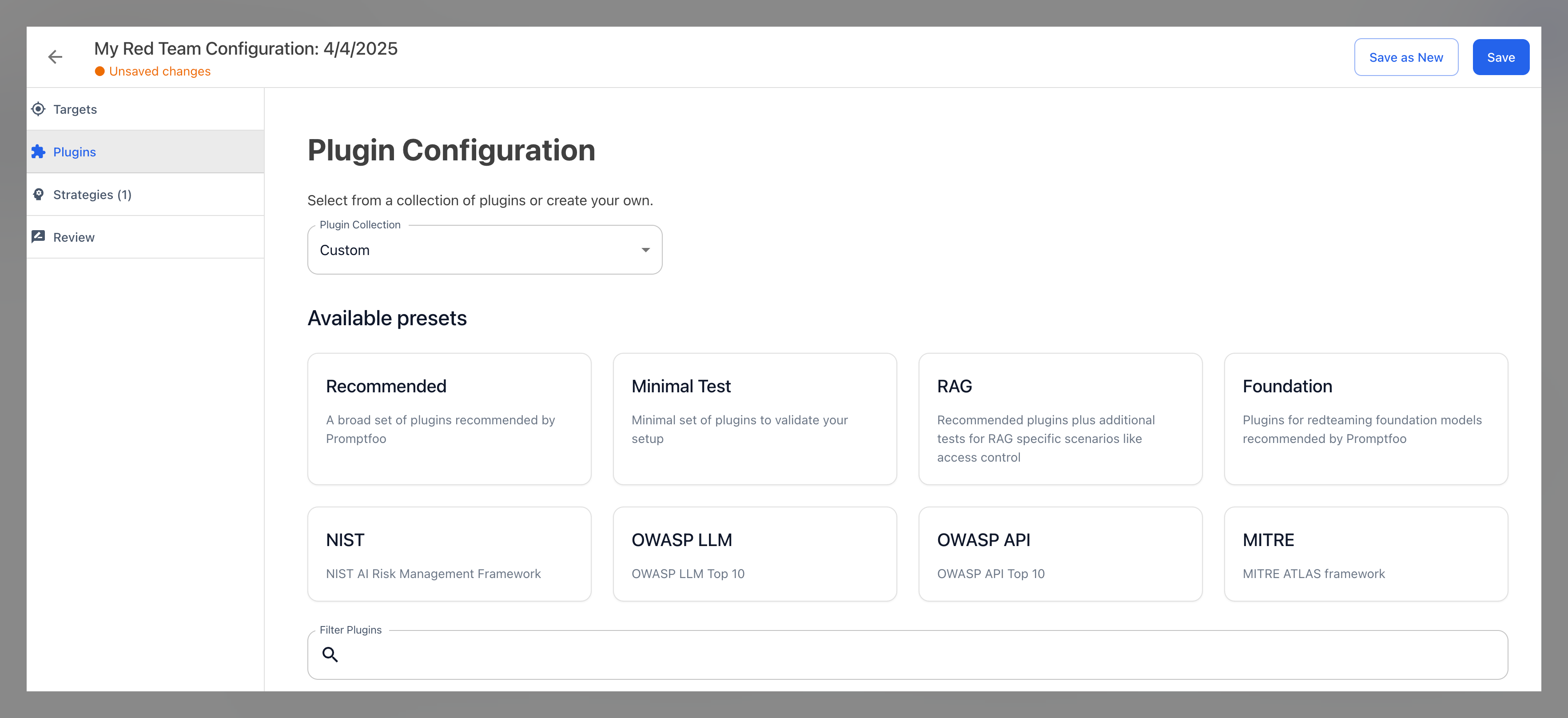Viewport: 1568px width, 718px height.
Task: Open the Plugin Collection dropdown
Action: pos(485,250)
